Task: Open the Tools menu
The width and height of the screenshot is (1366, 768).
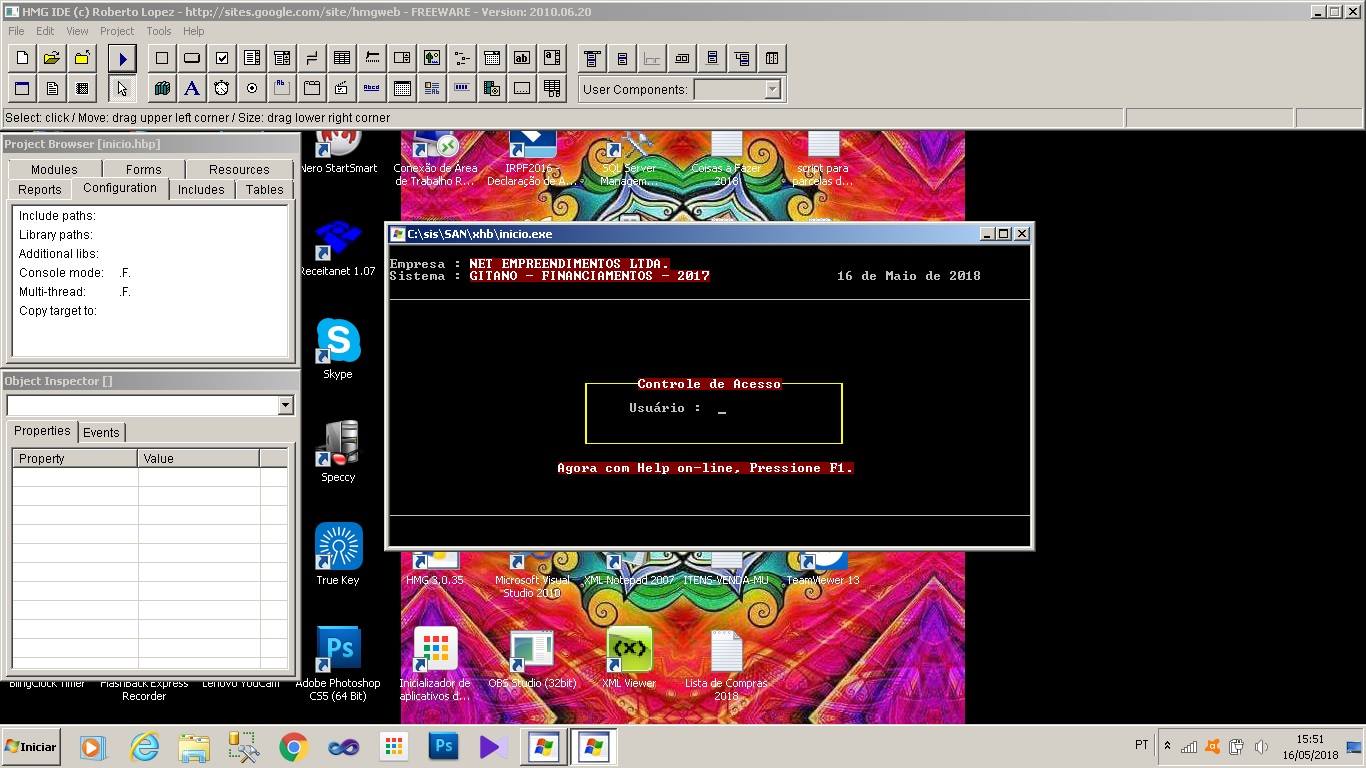Action: click(159, 31)
